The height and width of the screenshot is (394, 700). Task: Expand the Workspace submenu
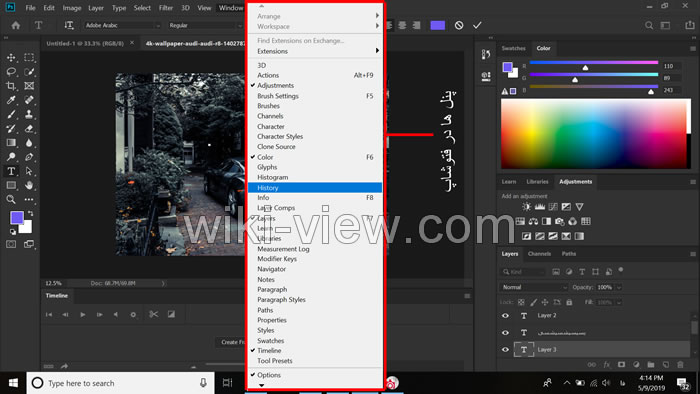coord(315,26)
